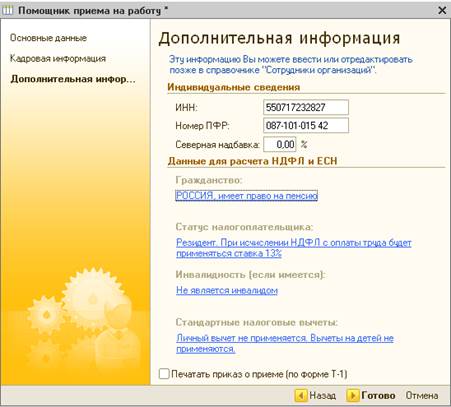Click the Отмена button
Screen dimensions: 451x407
pyautogui.click(x=422, y=396)
